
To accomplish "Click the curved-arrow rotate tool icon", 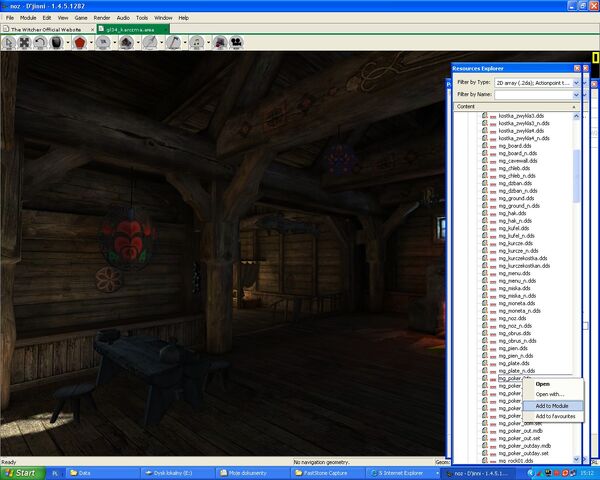I will click(40, 43).
